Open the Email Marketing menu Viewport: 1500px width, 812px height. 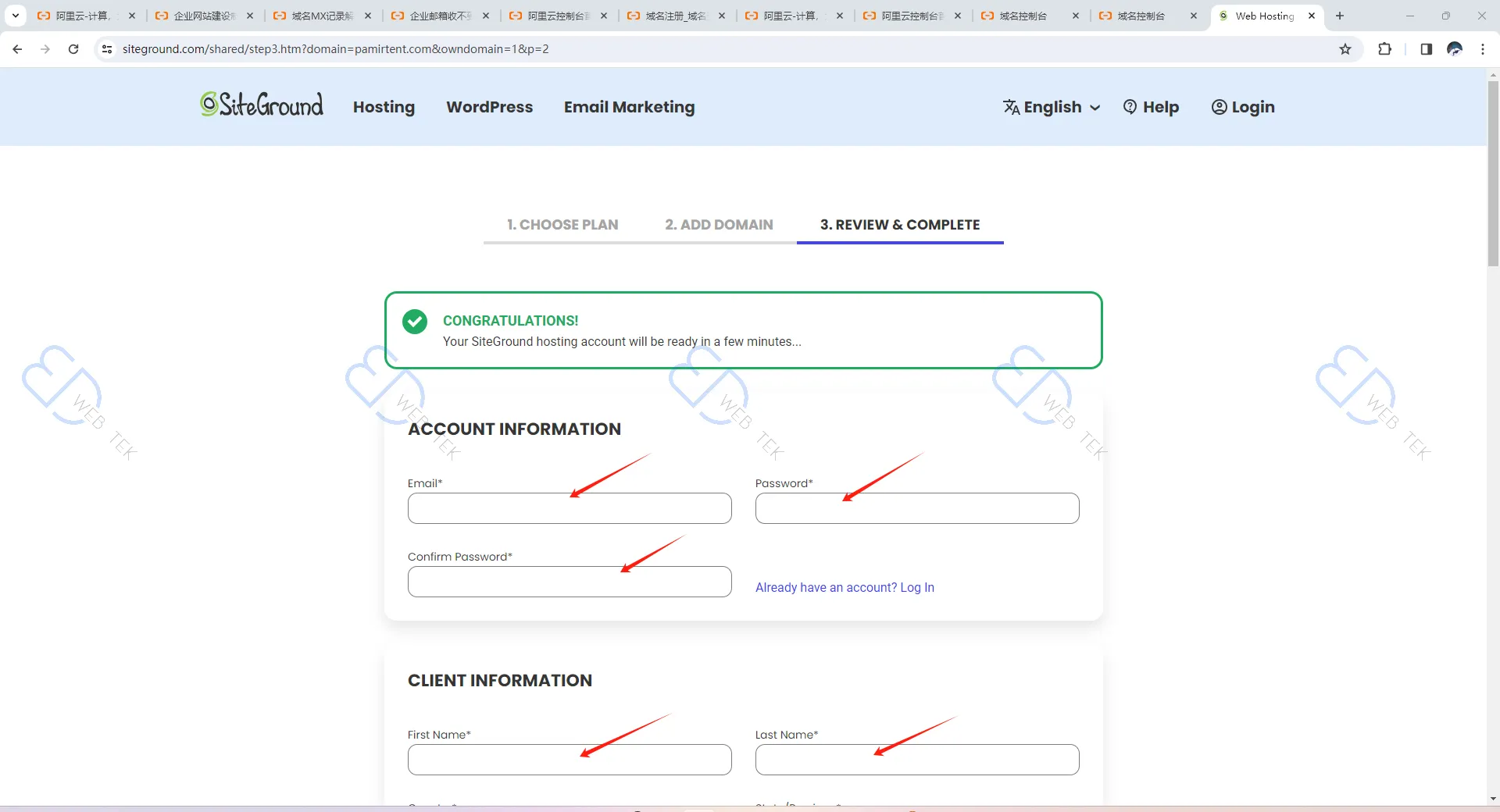[629, 107]
